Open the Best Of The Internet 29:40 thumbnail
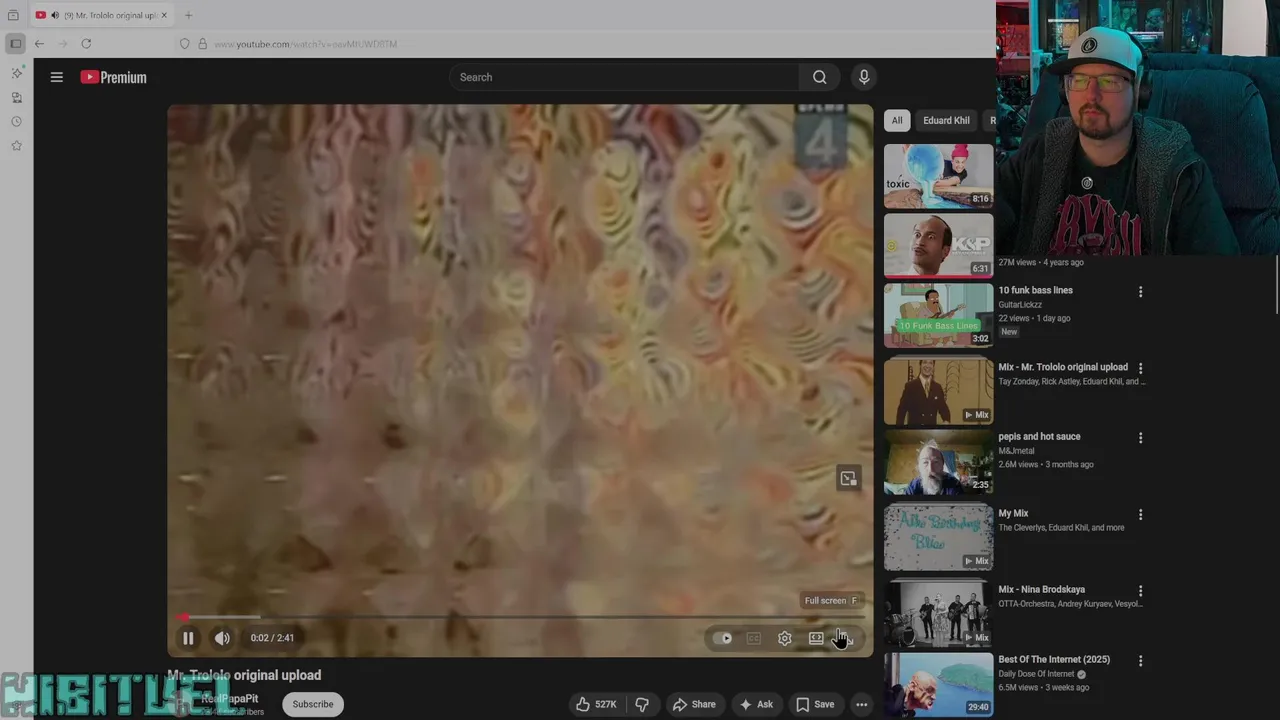The height and width of the screenshot is (720, 1280). (938, 684)
